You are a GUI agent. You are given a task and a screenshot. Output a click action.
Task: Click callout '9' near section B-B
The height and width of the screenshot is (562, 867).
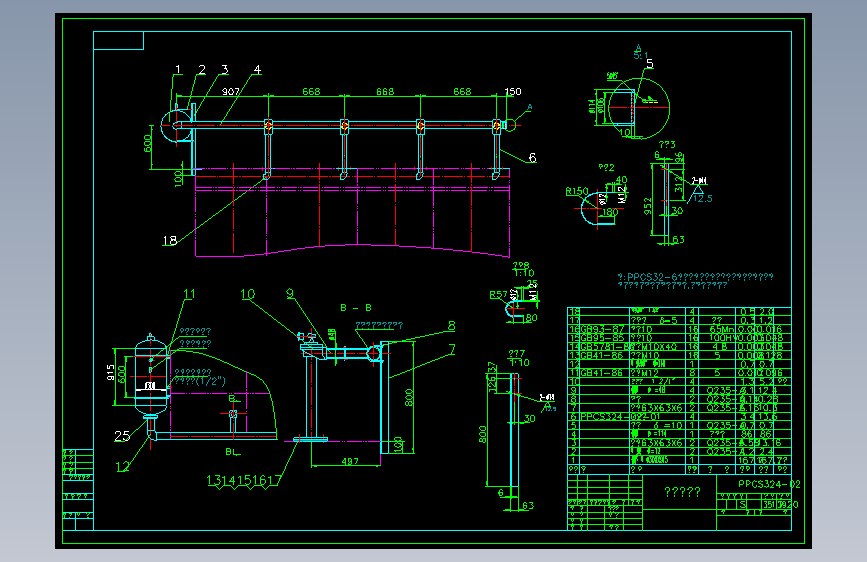coord(290,294)
